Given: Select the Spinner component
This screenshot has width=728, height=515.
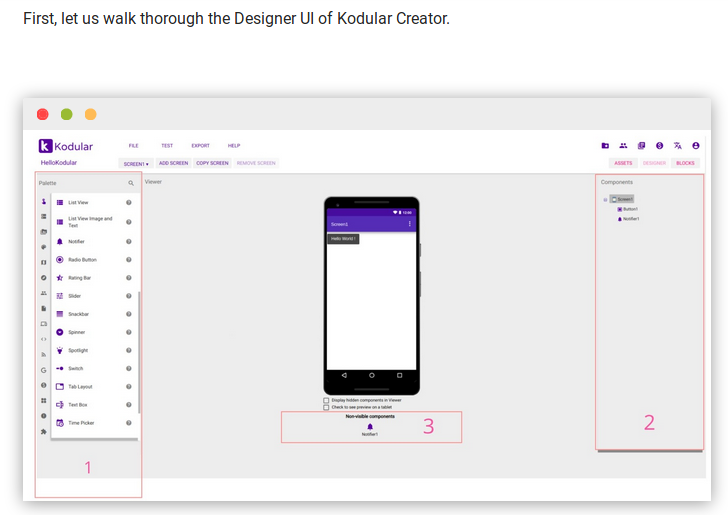Looking at the screenshot, I should [94, 332].
